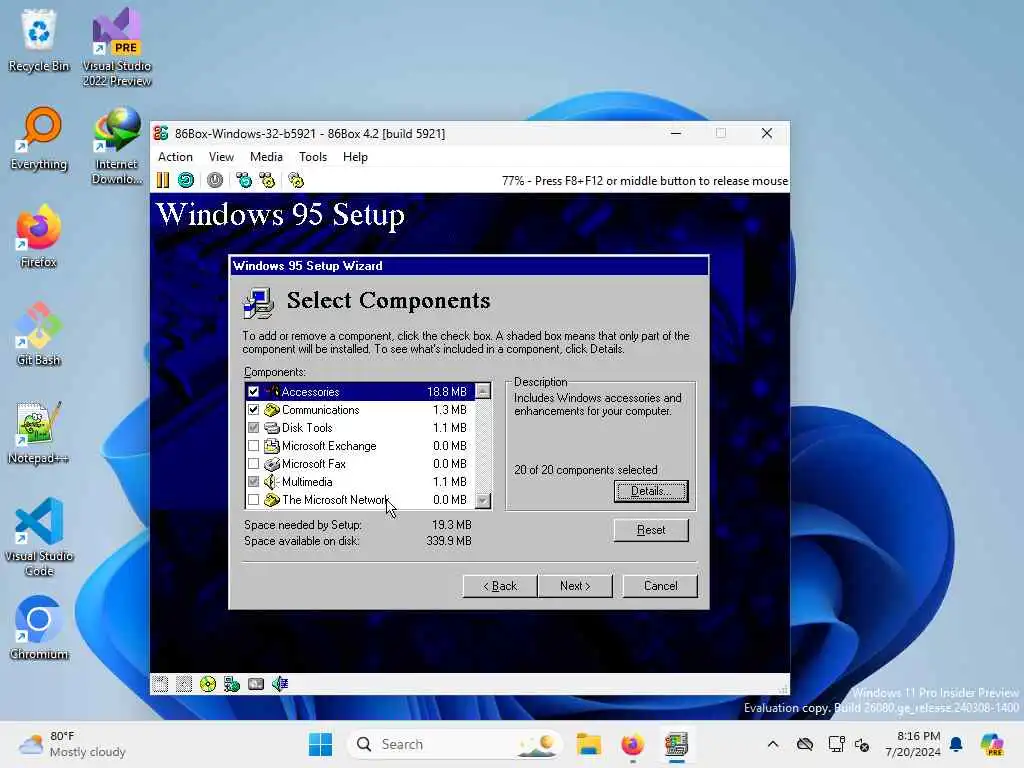Click the hard disk status bar icon
This screenshot has height=768, width=1024.
coord(256,684)
